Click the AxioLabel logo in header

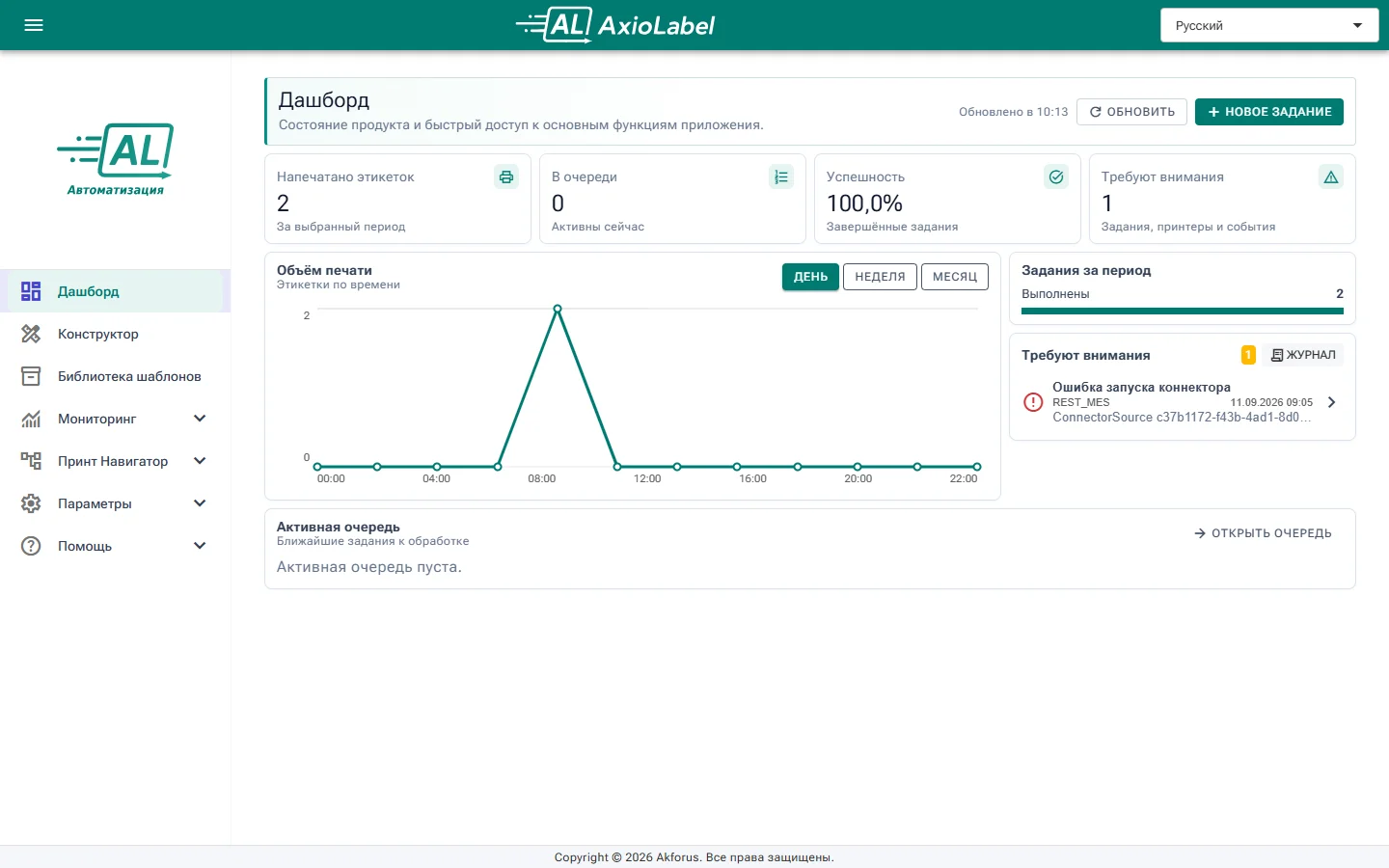pos(615,25)
